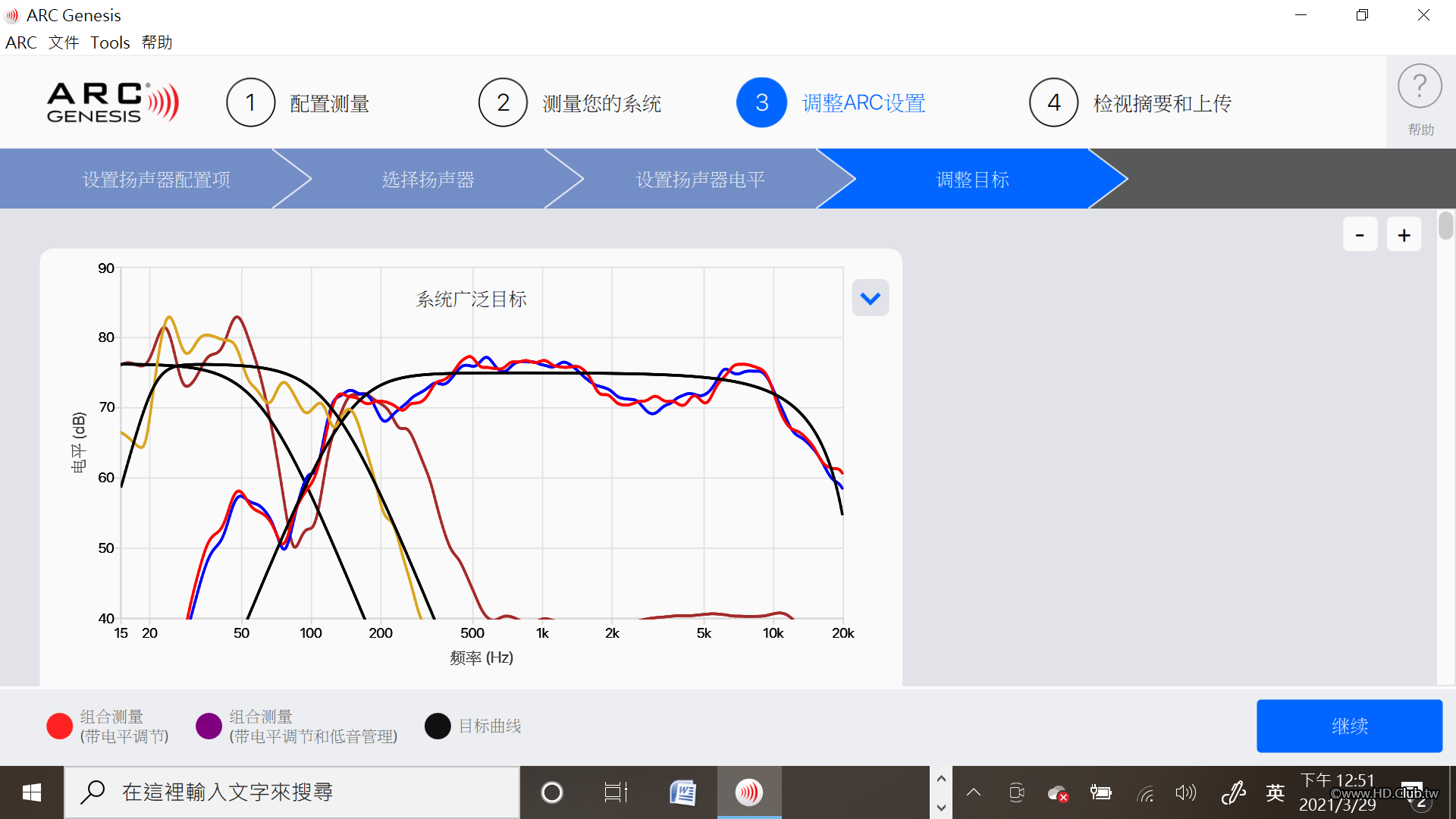Select step 2 circle 测量您的系统
This screenshot has width=1456, height=819.
[x=503, y=102]
